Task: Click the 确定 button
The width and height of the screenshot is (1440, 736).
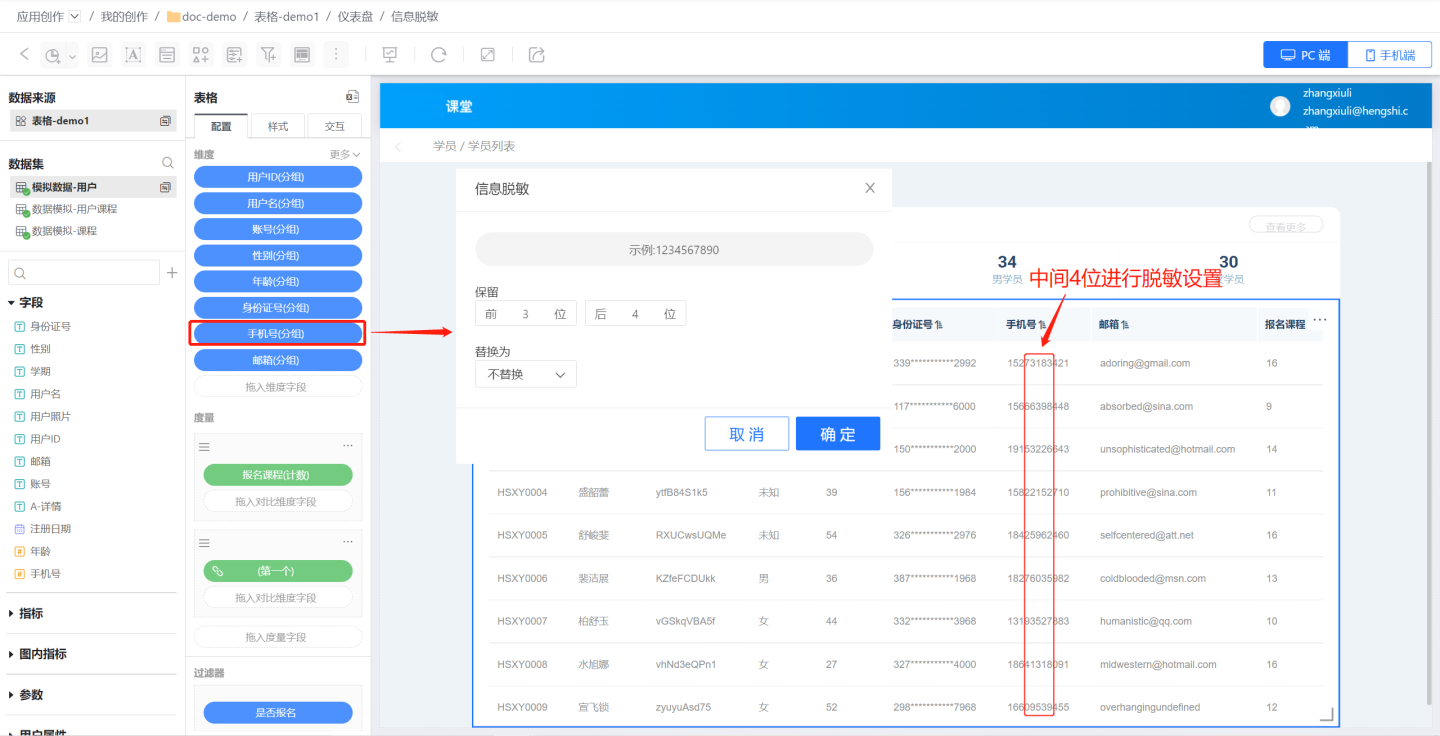Action: (838, 434)
